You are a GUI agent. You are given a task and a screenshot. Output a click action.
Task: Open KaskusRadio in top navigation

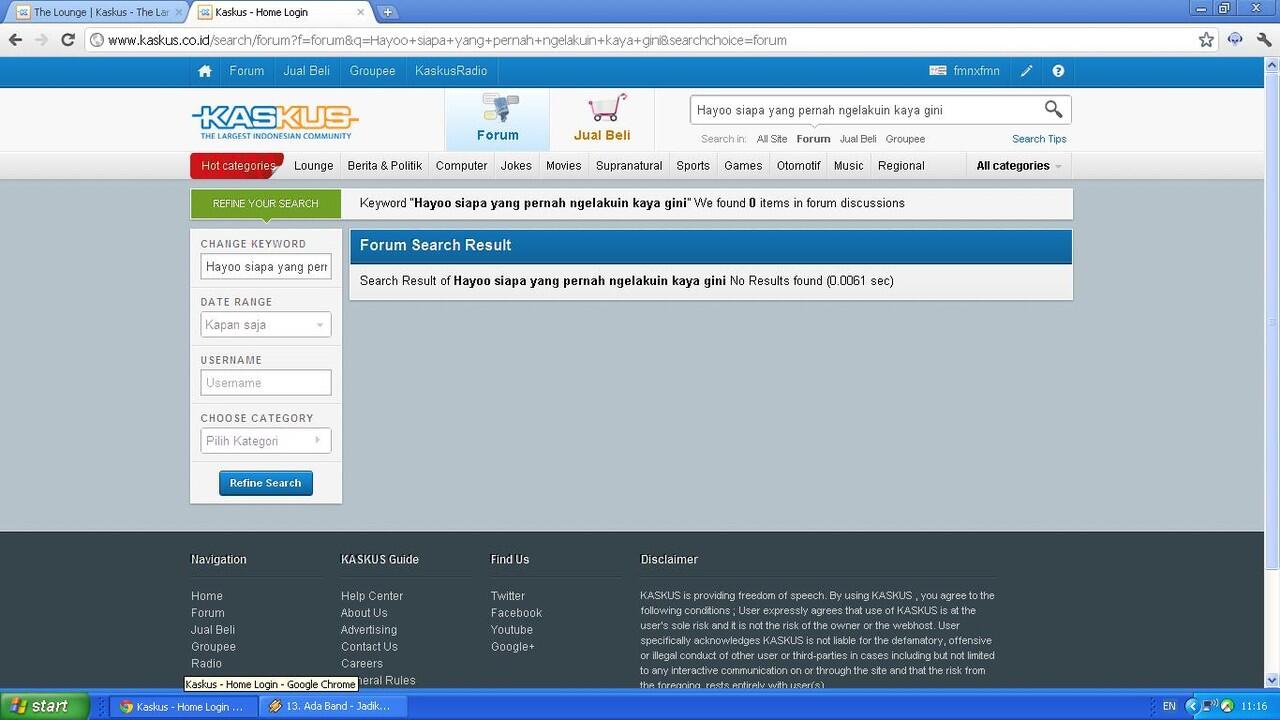click(451, 71)
